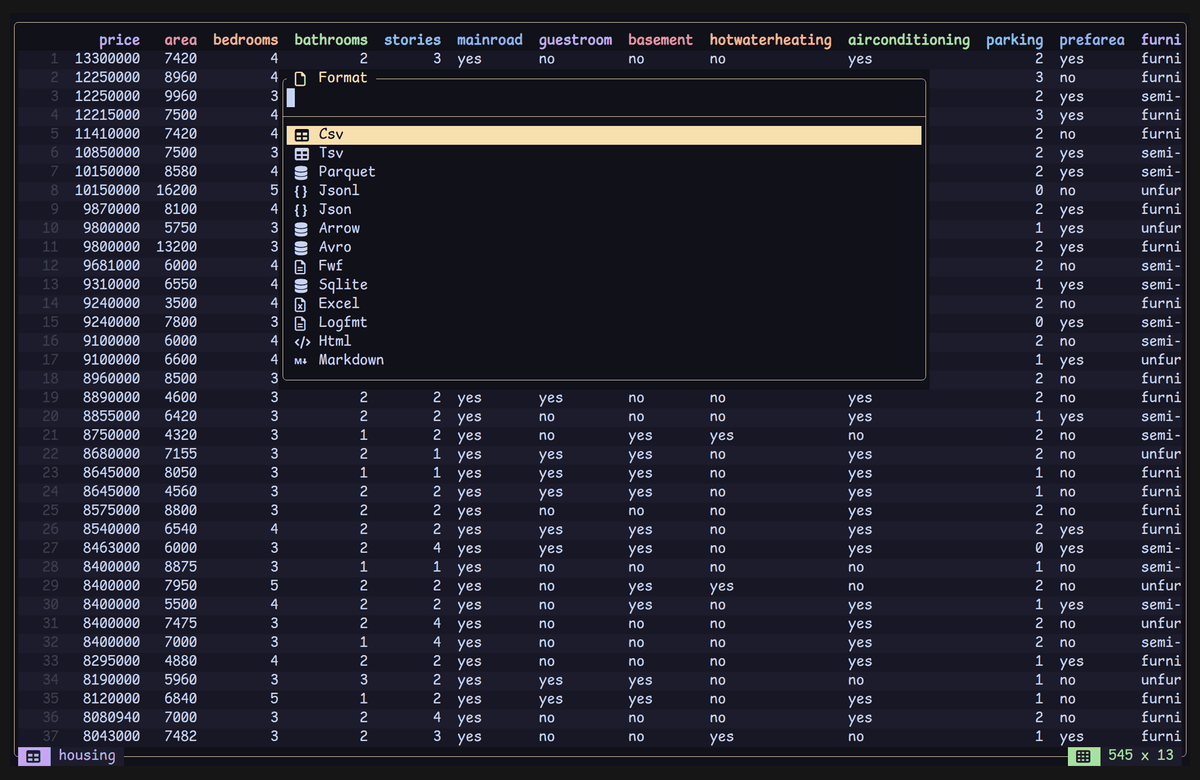Click the price cell 8080940

111,718
